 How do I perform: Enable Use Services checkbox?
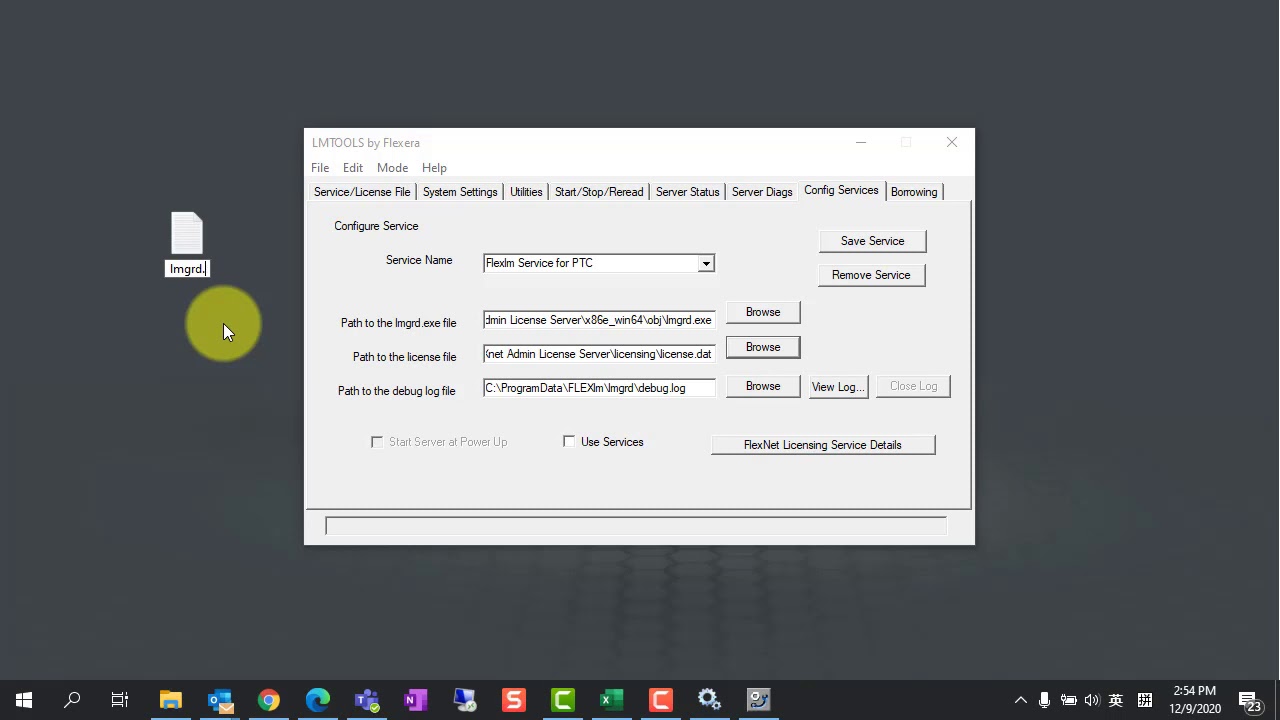(x=569, y=441)
